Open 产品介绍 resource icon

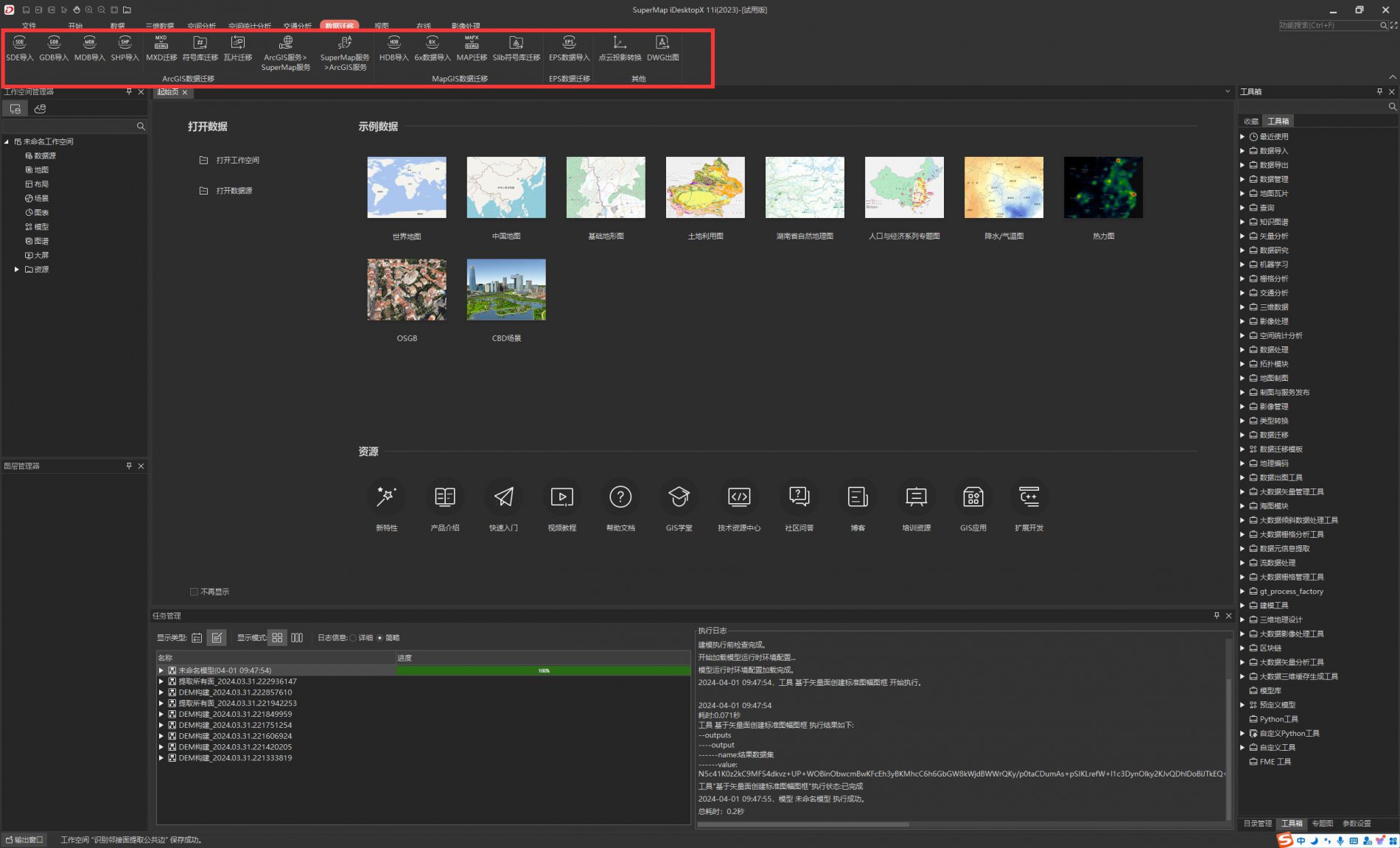click(445, 497)
